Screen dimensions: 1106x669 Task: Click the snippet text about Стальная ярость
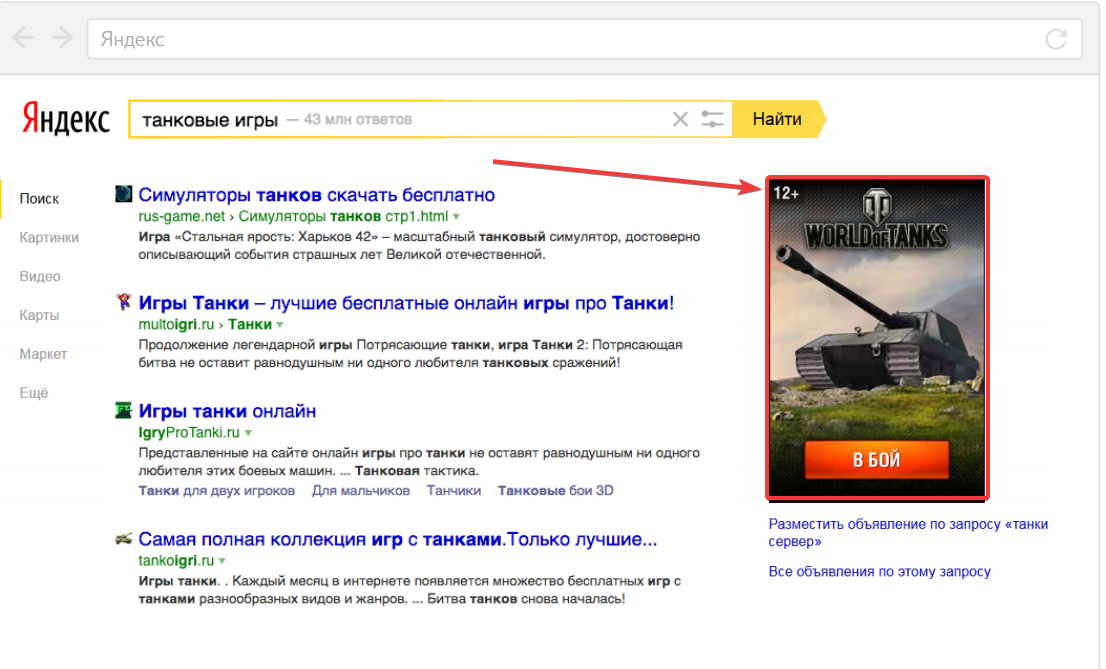(x=419, y=246)
